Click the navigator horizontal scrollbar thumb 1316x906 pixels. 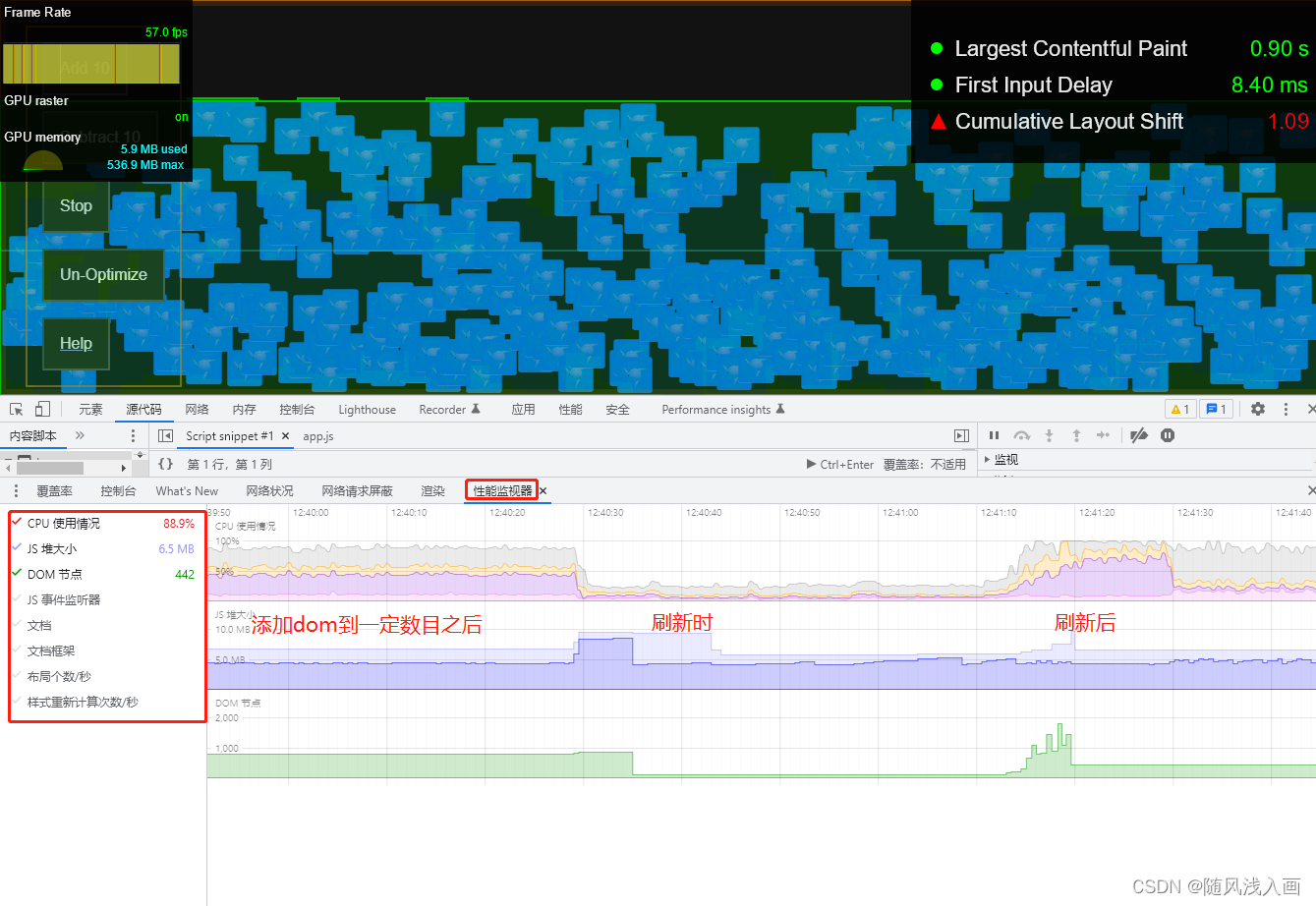(49, 469)
